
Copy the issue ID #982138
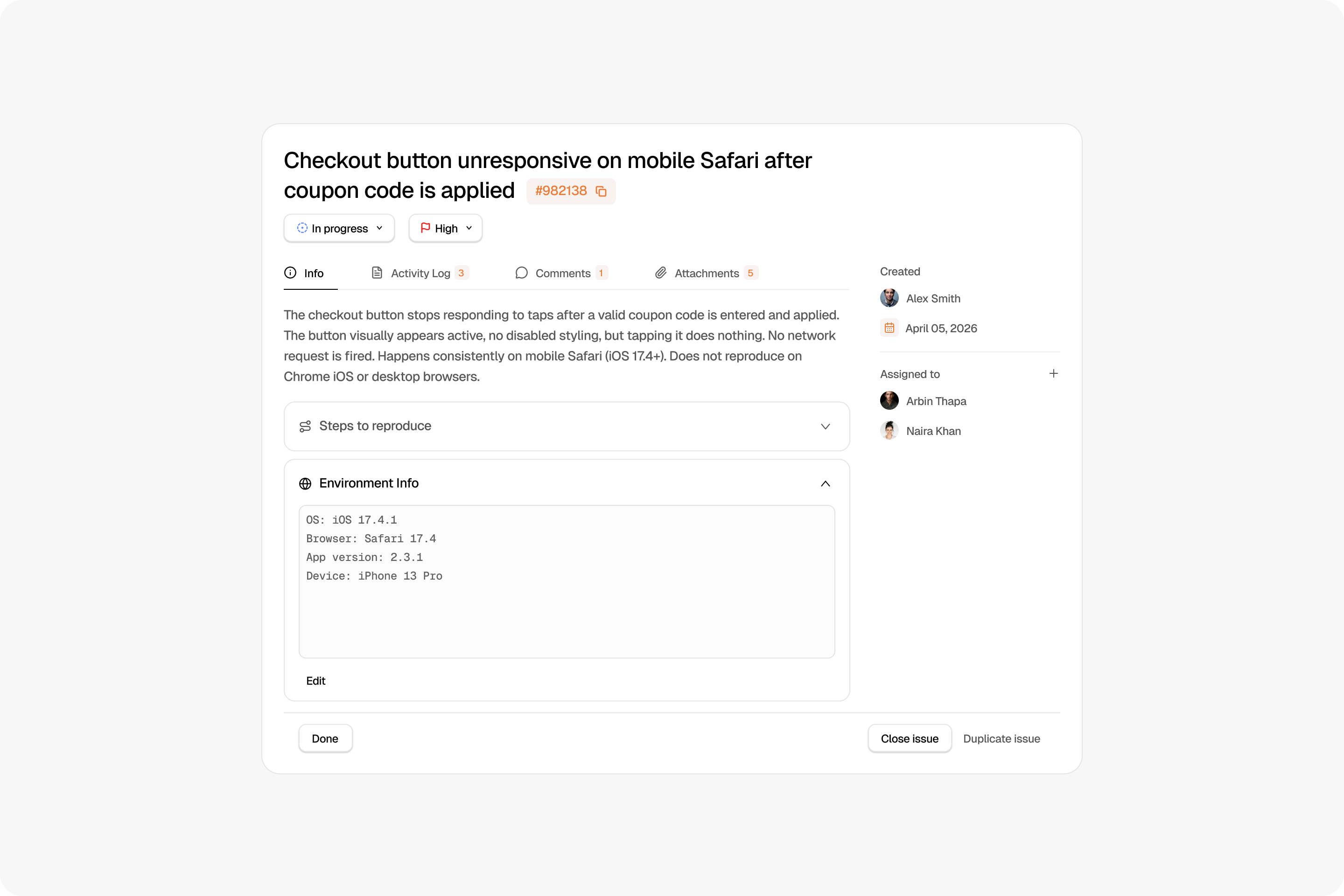pos(601,191)
